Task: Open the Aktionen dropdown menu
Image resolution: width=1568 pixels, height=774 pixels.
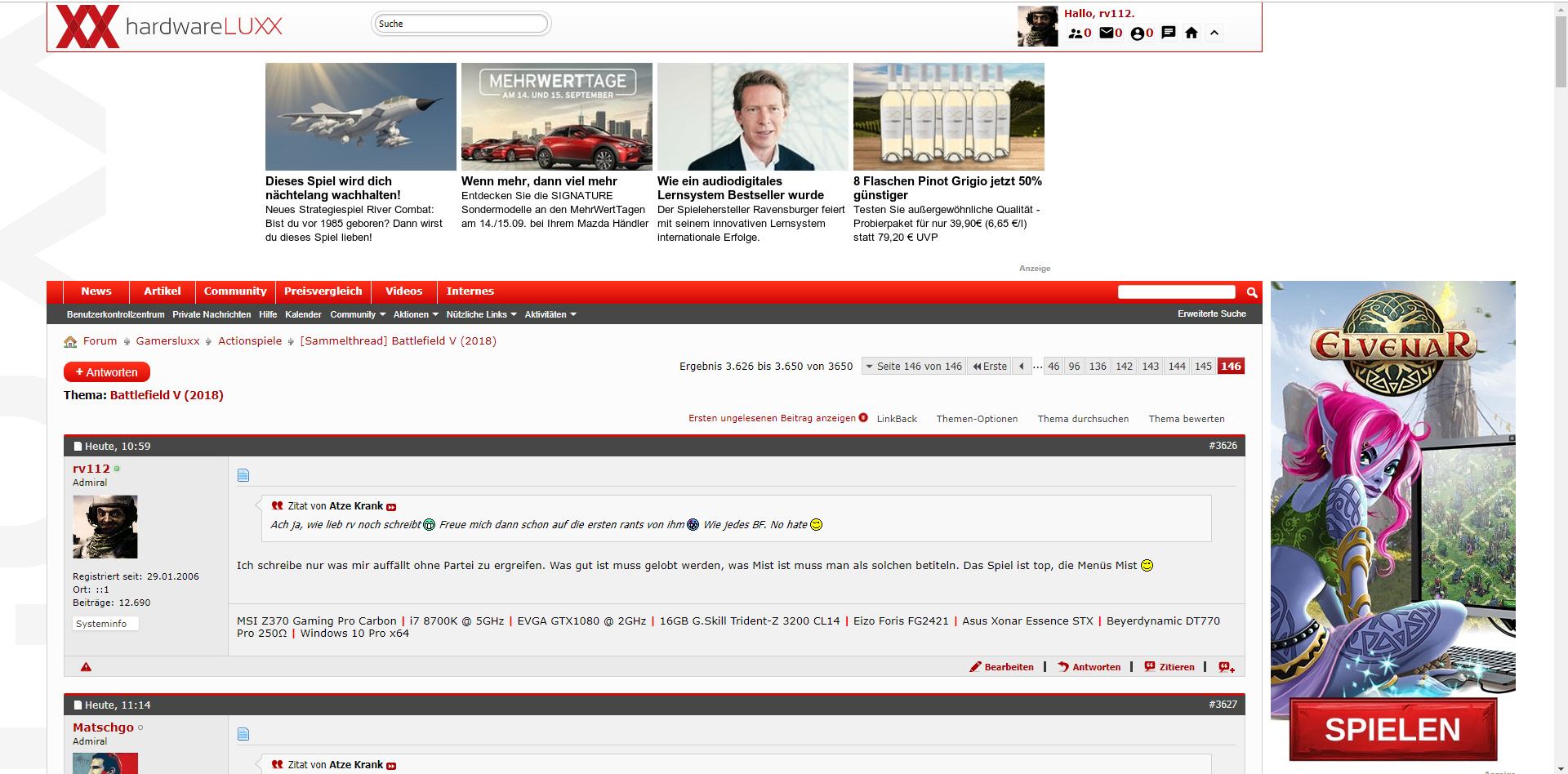Action: pos(416,314)
